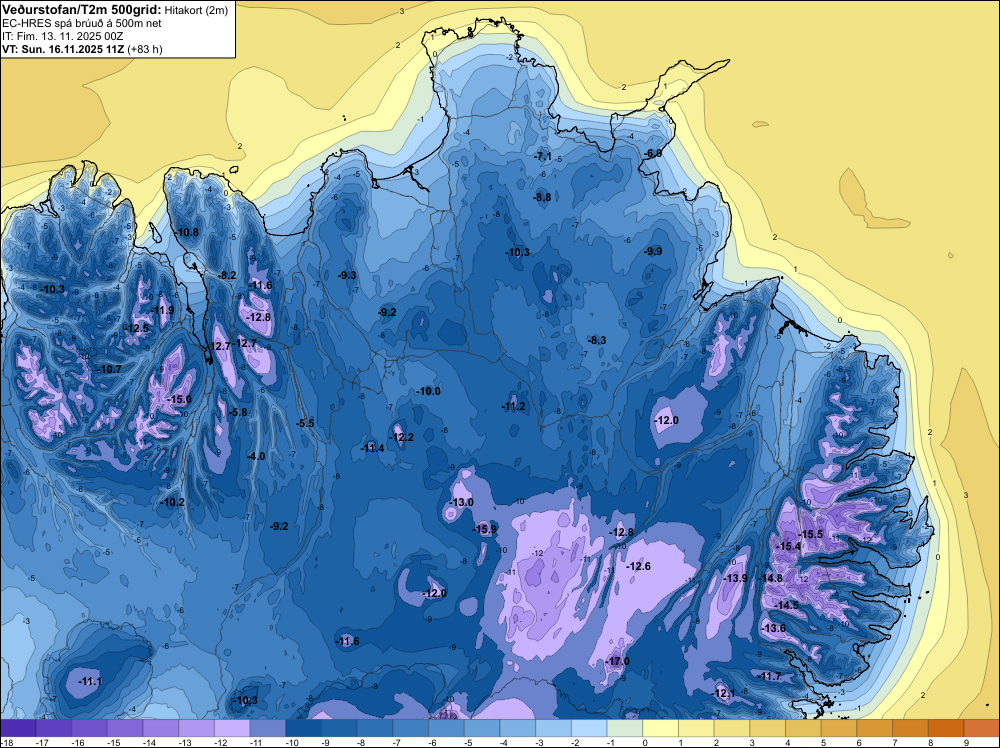Viewport: 1000px width, 748px height.
Task: Click the '-11.4' temperature value
Action: (x=372, y=448)
